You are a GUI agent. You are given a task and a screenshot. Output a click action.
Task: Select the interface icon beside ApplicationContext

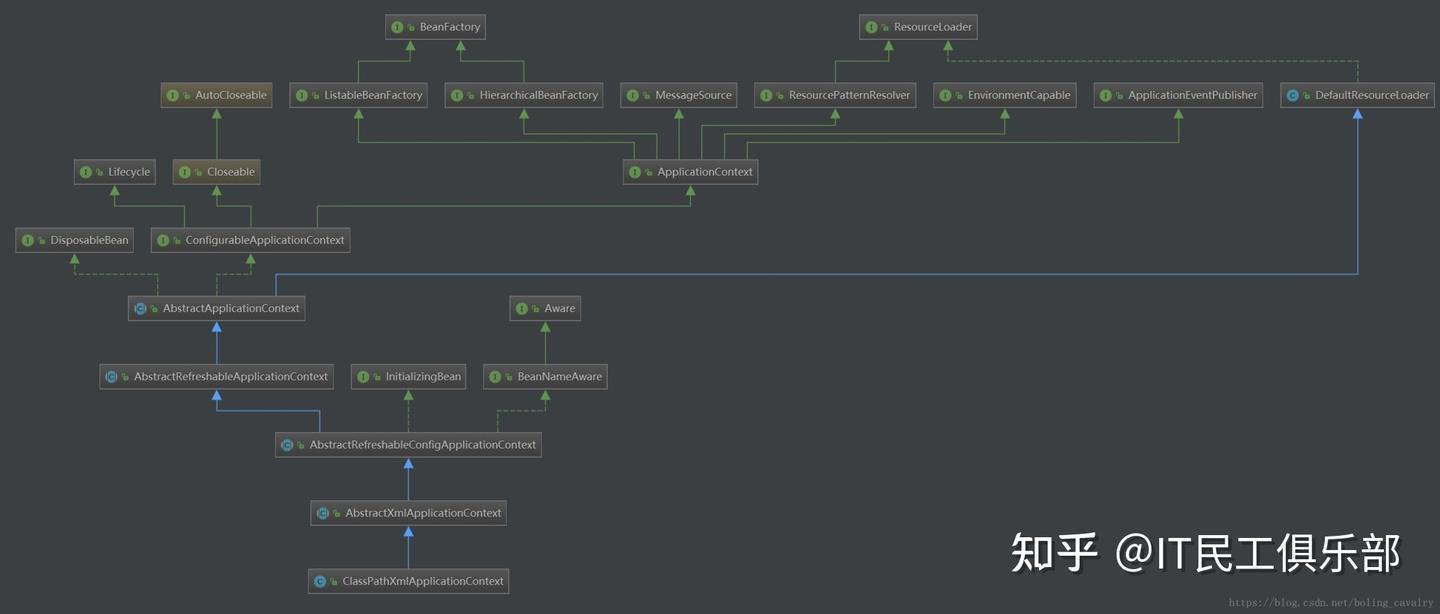pos(634,171)
